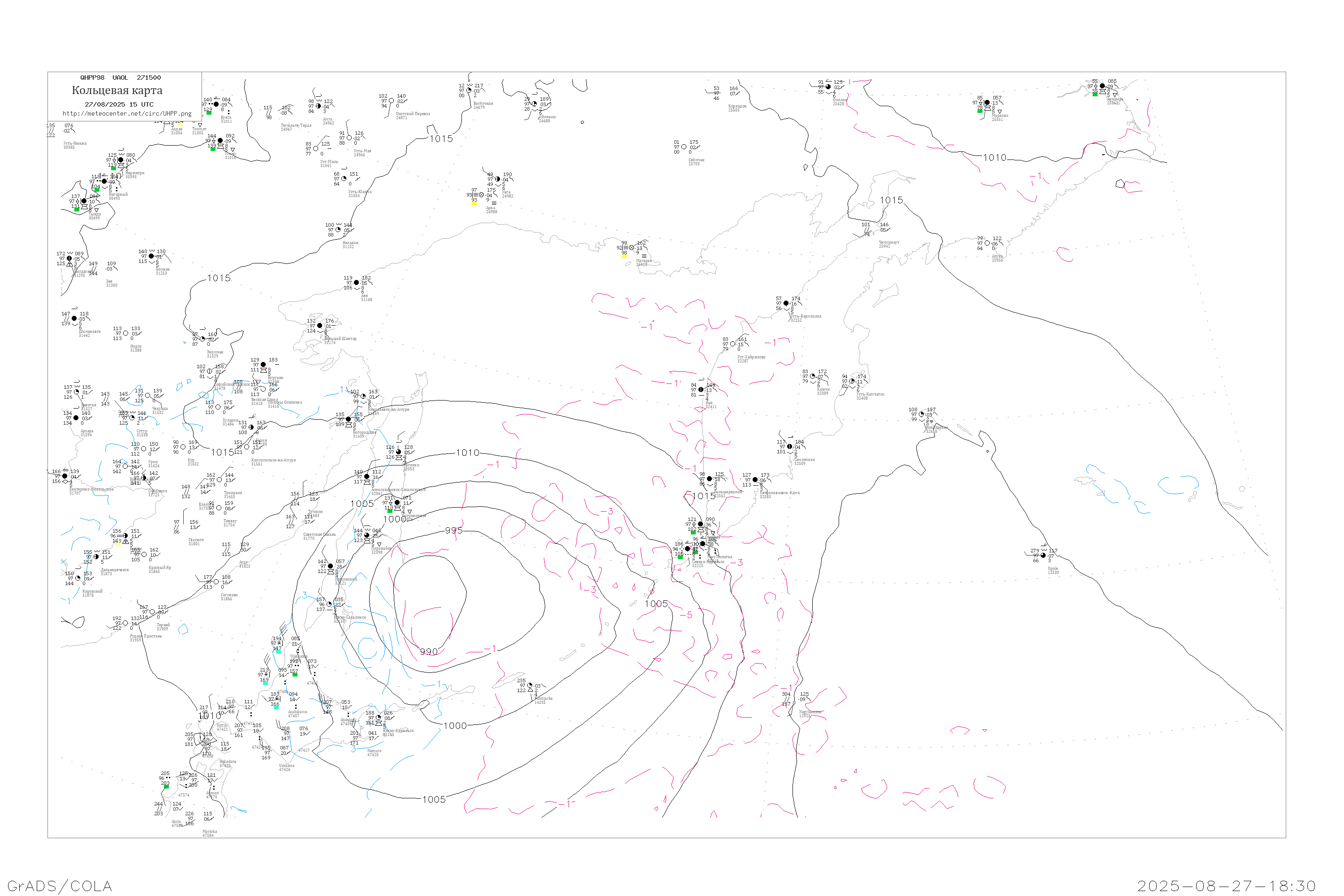Viewport: 1344px width, 896px height.
Task: Click the GrADS/COLA footer text
Action: (60, 886)
